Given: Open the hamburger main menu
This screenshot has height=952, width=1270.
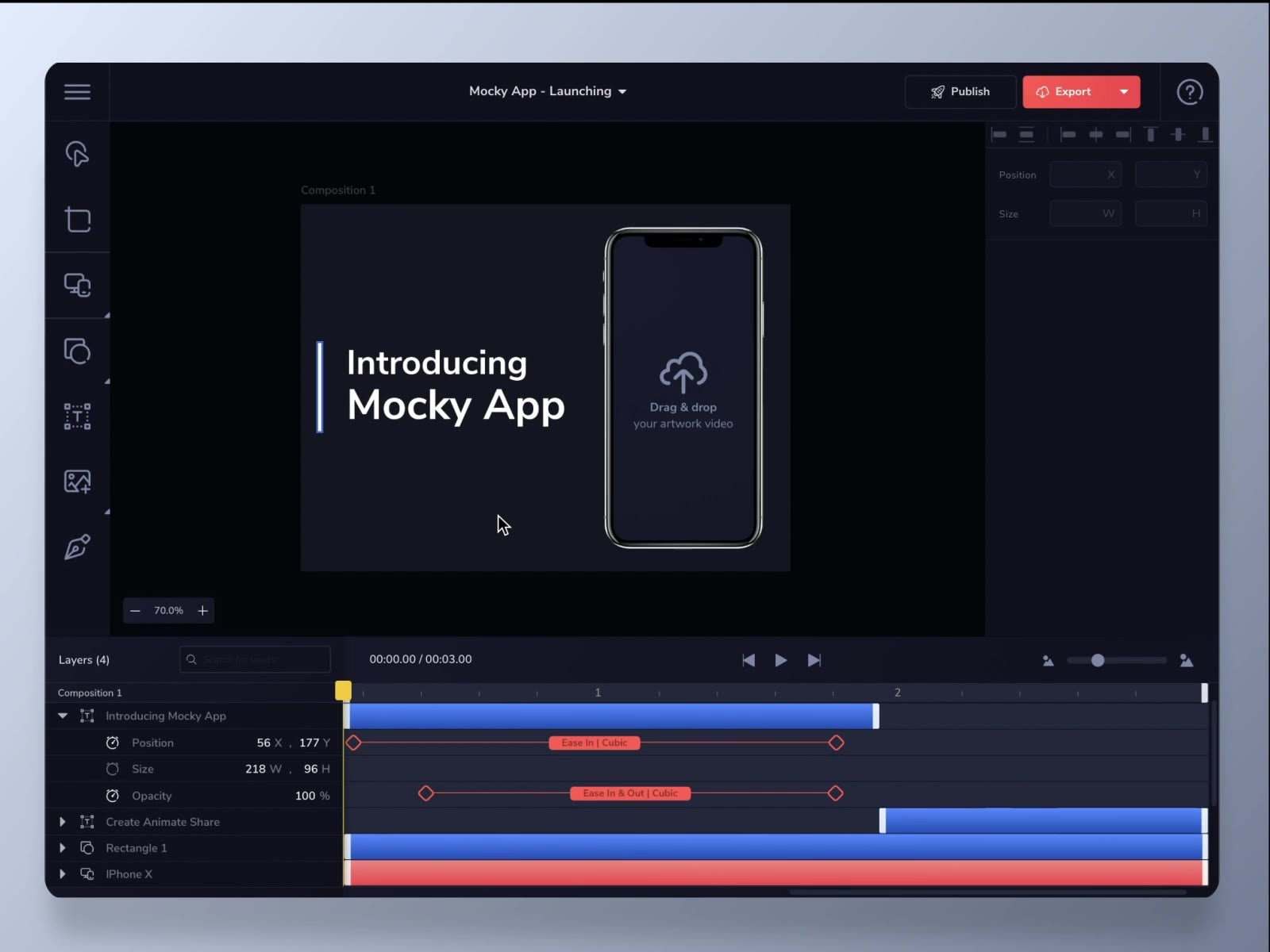Looking at the screenshot, I should (77, 92).
